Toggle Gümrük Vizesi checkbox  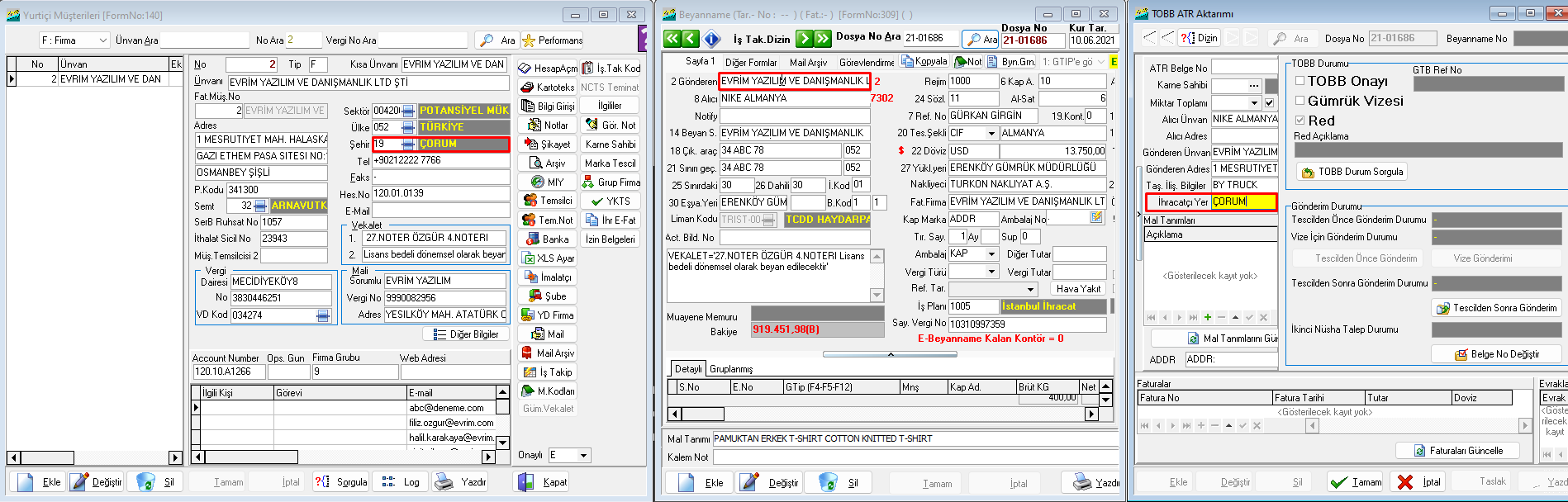tap(1300, 101)
